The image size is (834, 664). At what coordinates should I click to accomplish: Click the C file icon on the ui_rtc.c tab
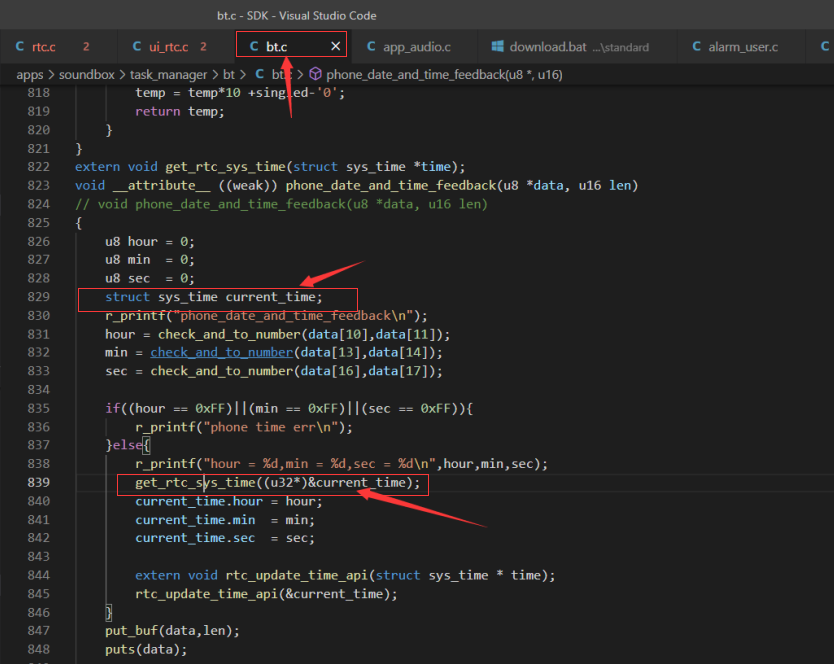click(x=137, y=47)
